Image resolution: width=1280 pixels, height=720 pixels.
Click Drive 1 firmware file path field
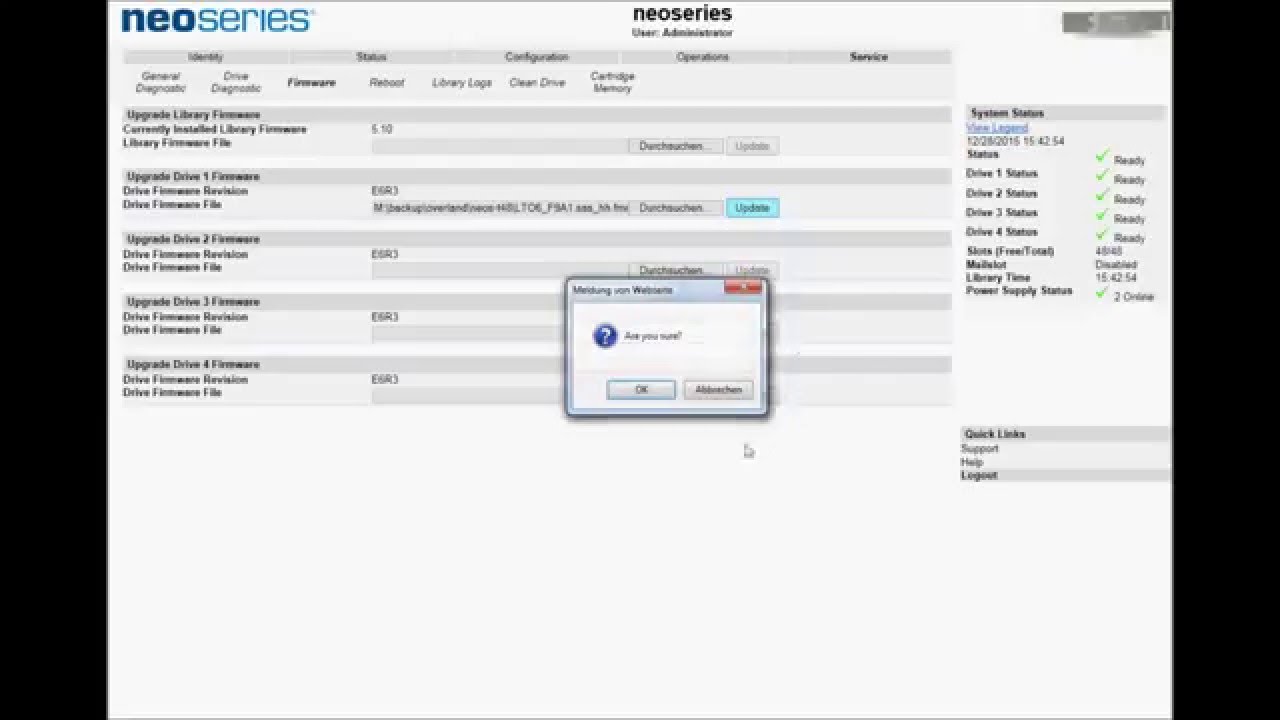point(500,208)
